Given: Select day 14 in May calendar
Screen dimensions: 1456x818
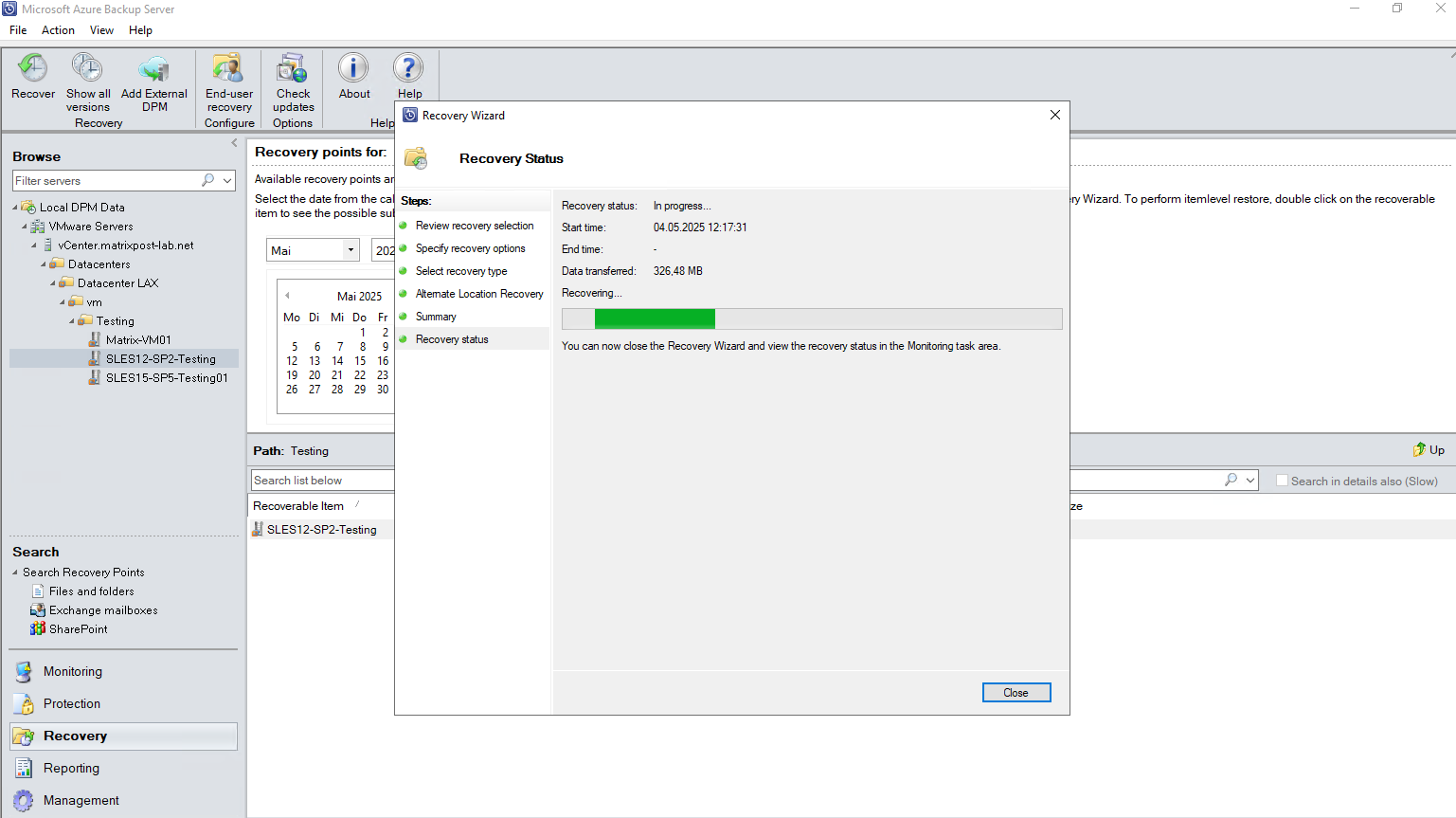Looking at the screenshot, I should click(x=337, y=361).
